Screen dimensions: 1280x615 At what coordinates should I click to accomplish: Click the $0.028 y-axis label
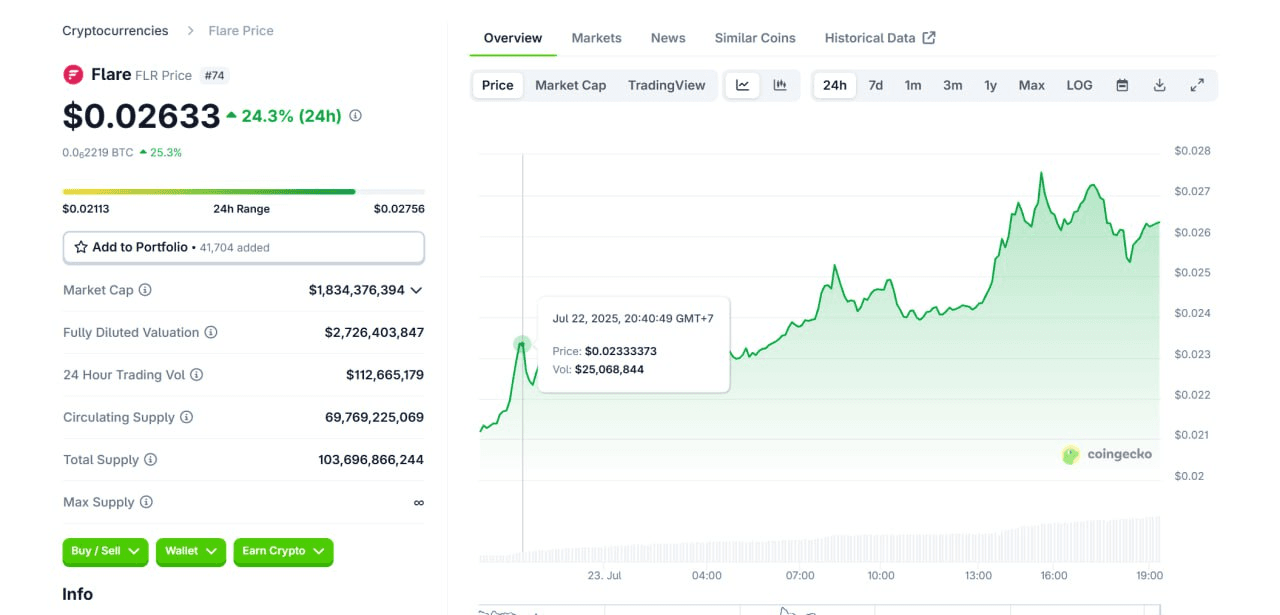[x=1192, y=151]
